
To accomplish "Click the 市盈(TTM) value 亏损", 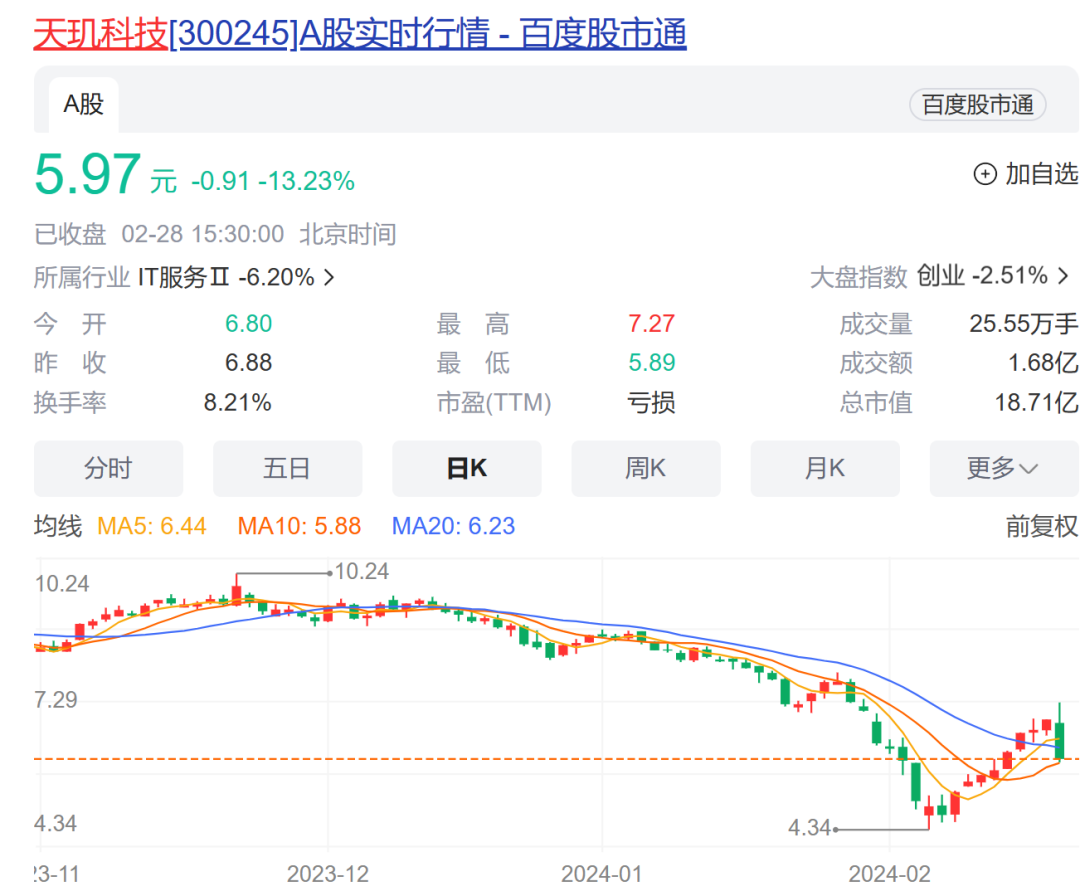I will click(651, 403).
